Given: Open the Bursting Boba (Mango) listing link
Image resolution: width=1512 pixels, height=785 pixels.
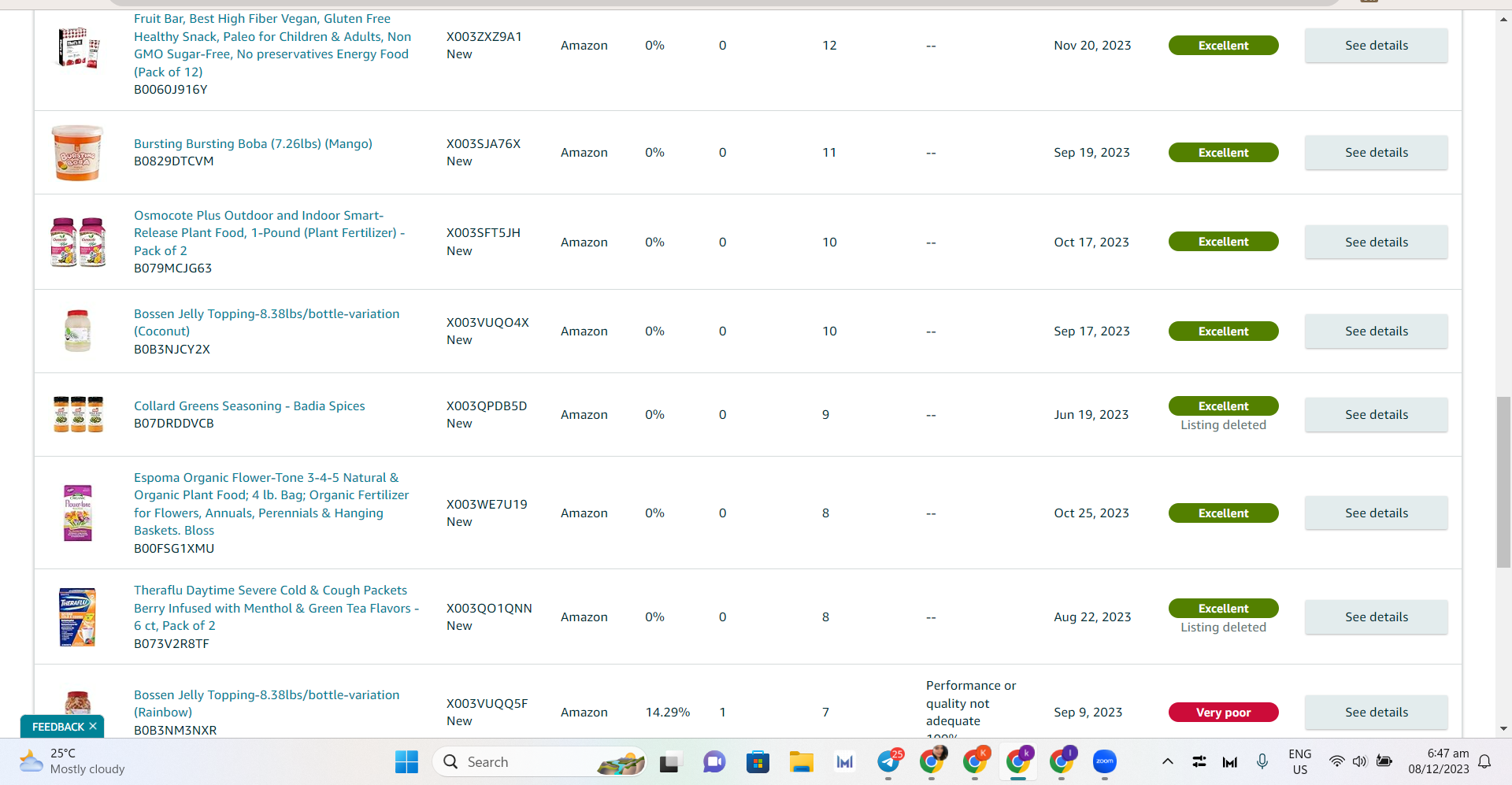Looking at the screenshot, I should (253, 143).
